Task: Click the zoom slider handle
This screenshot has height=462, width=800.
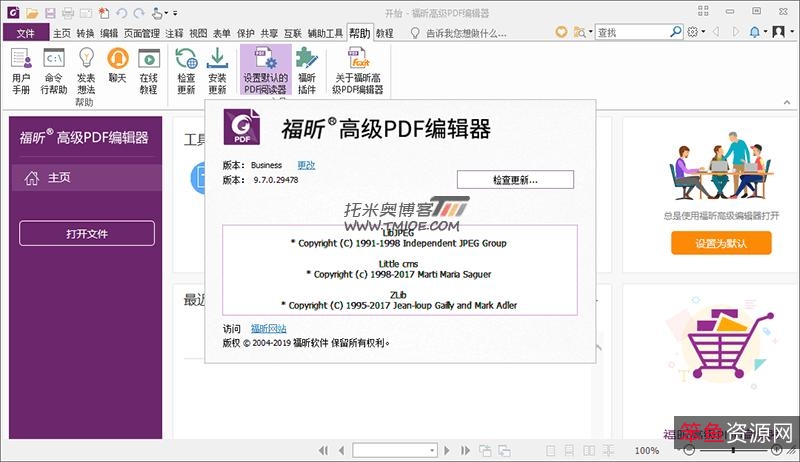Action: pyautogui.click(x=733, y=450)
